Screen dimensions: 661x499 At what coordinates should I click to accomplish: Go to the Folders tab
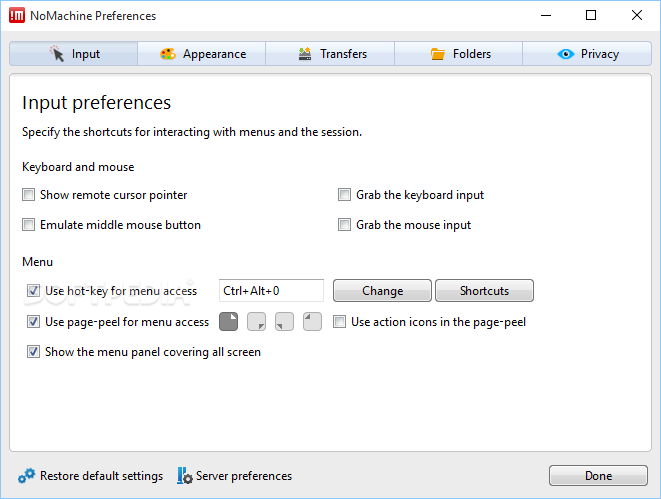tap(459, 54)
